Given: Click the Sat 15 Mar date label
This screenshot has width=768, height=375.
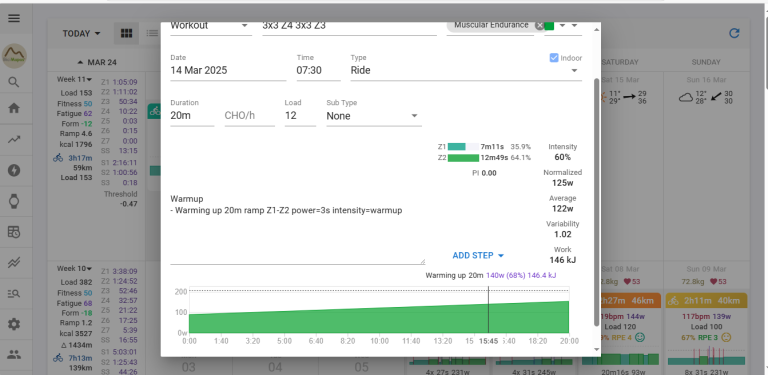Looking at the screenshot, I should pos(620,79).
